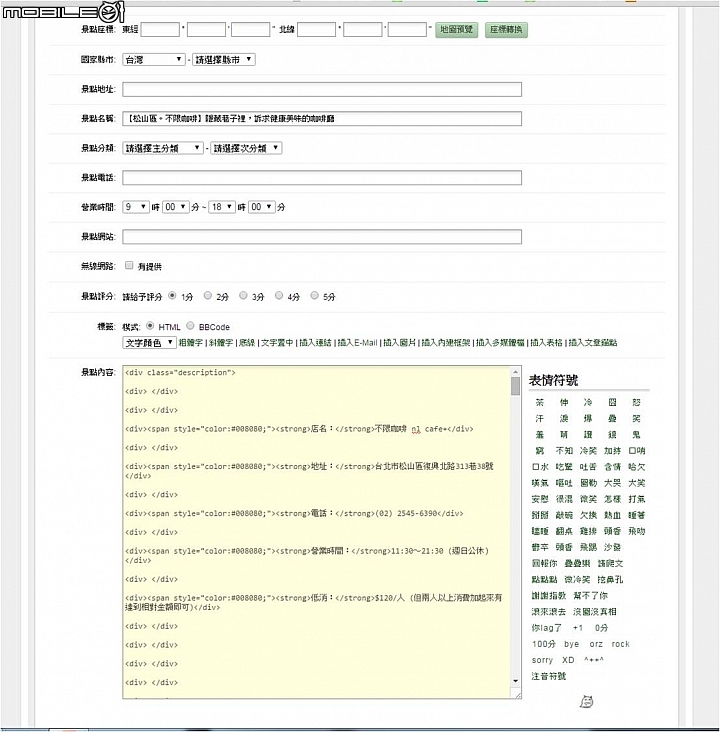Screen dimensions: 720x732
Task: Open the 注音符號 link
Action: (549, 676)
